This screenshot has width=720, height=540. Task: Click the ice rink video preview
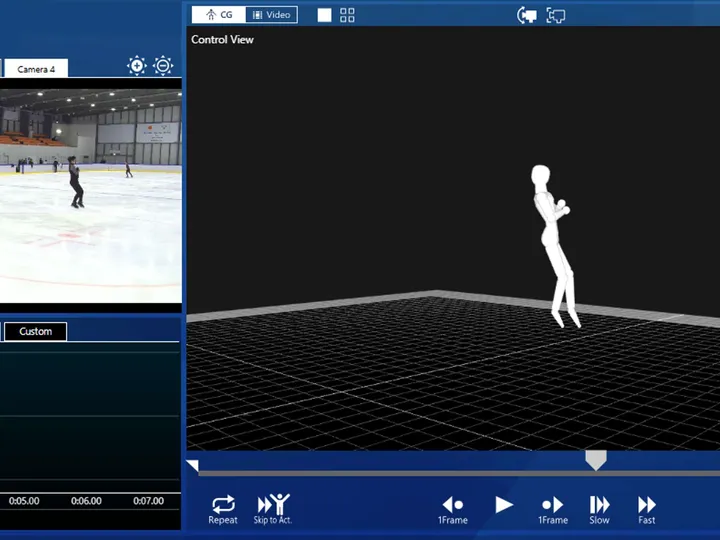(90, 195)
